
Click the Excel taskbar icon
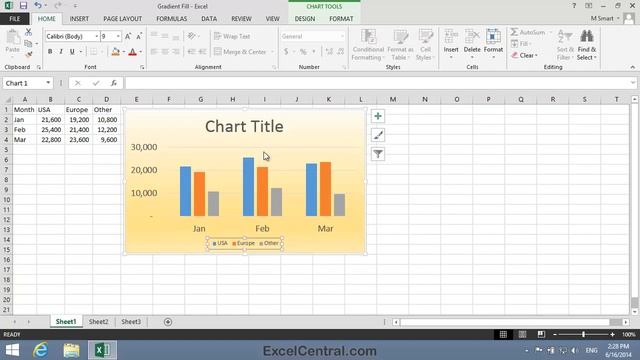point(102,350)
